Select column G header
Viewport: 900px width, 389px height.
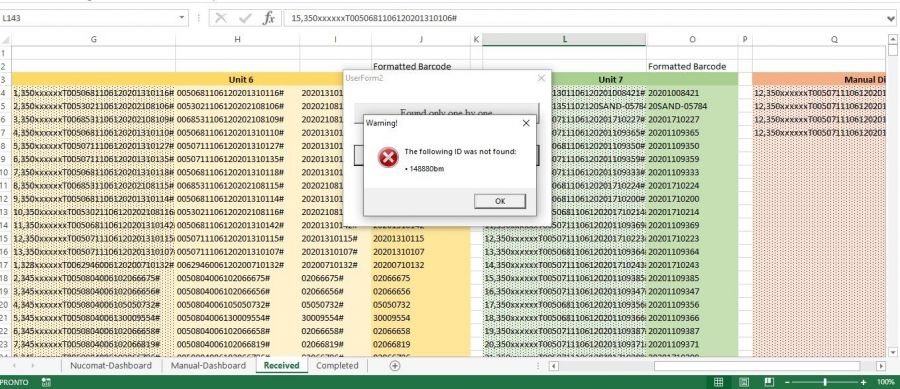94,39
